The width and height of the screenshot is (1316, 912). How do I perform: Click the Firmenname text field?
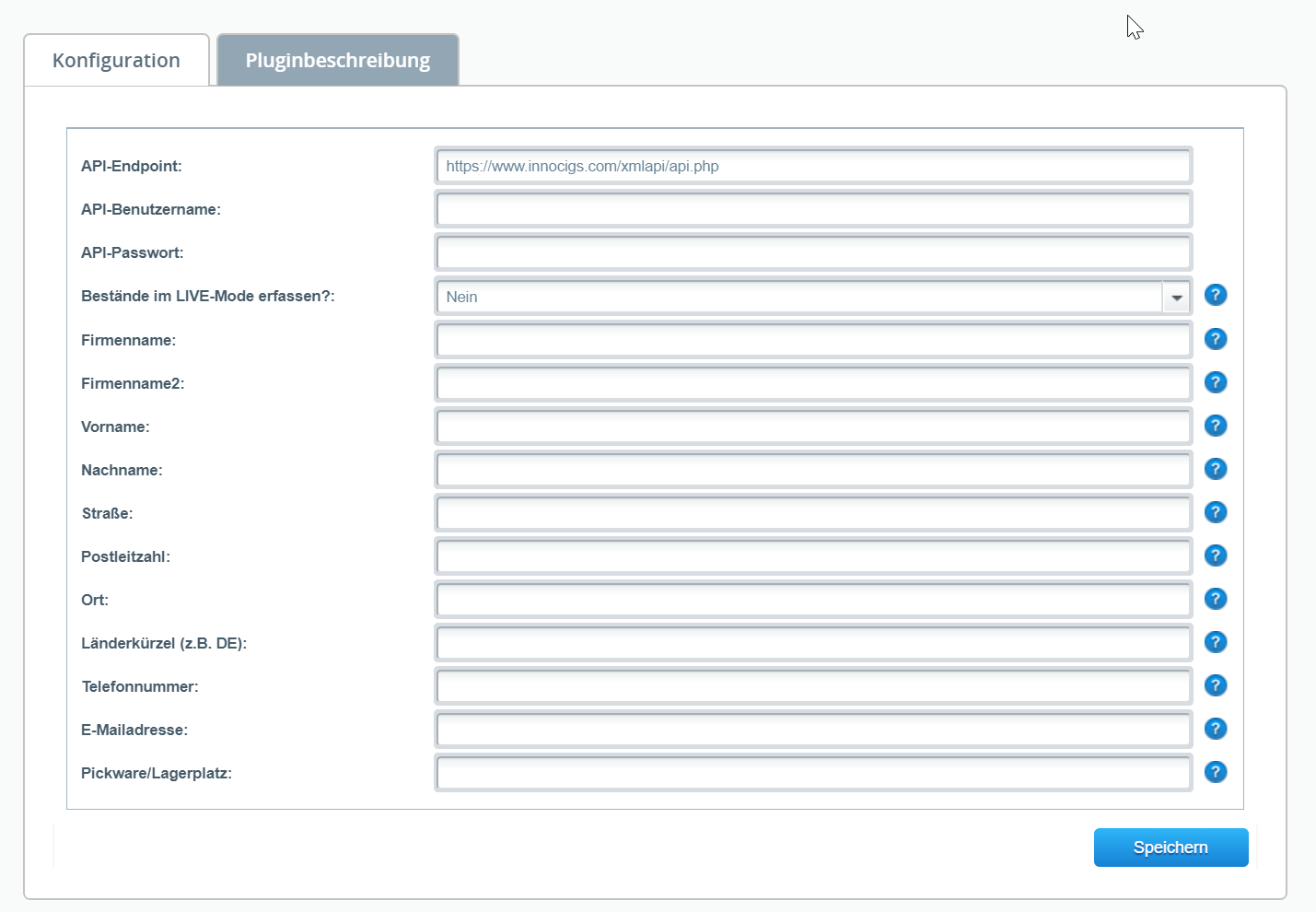point(813,340)
